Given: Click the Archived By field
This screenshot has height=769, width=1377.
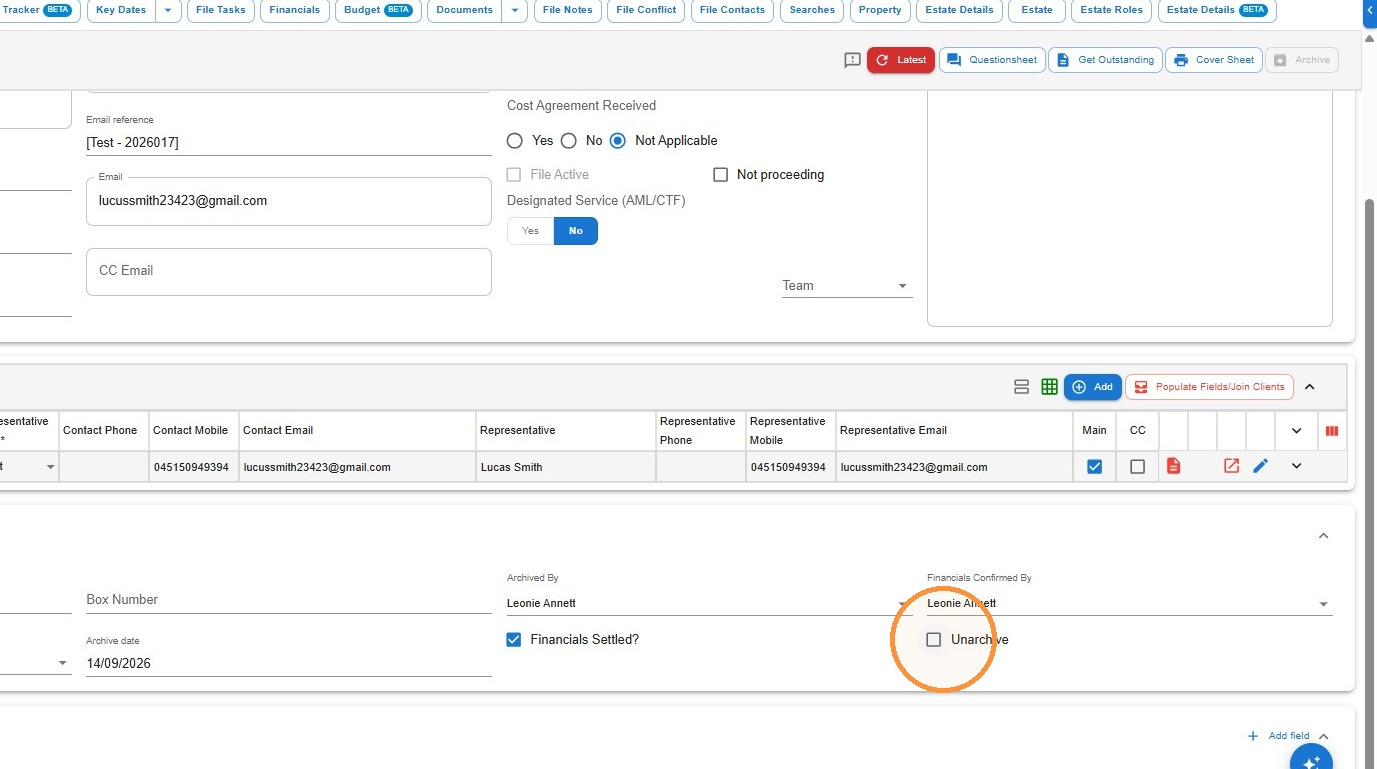Looking at the screenshot, I should click(x=709, y=603).
